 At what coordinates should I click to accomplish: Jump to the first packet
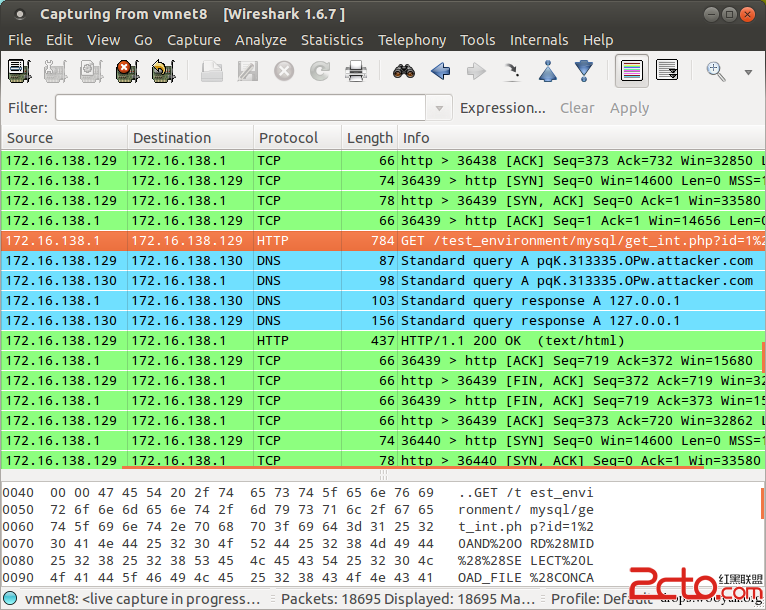coord(548,71)
